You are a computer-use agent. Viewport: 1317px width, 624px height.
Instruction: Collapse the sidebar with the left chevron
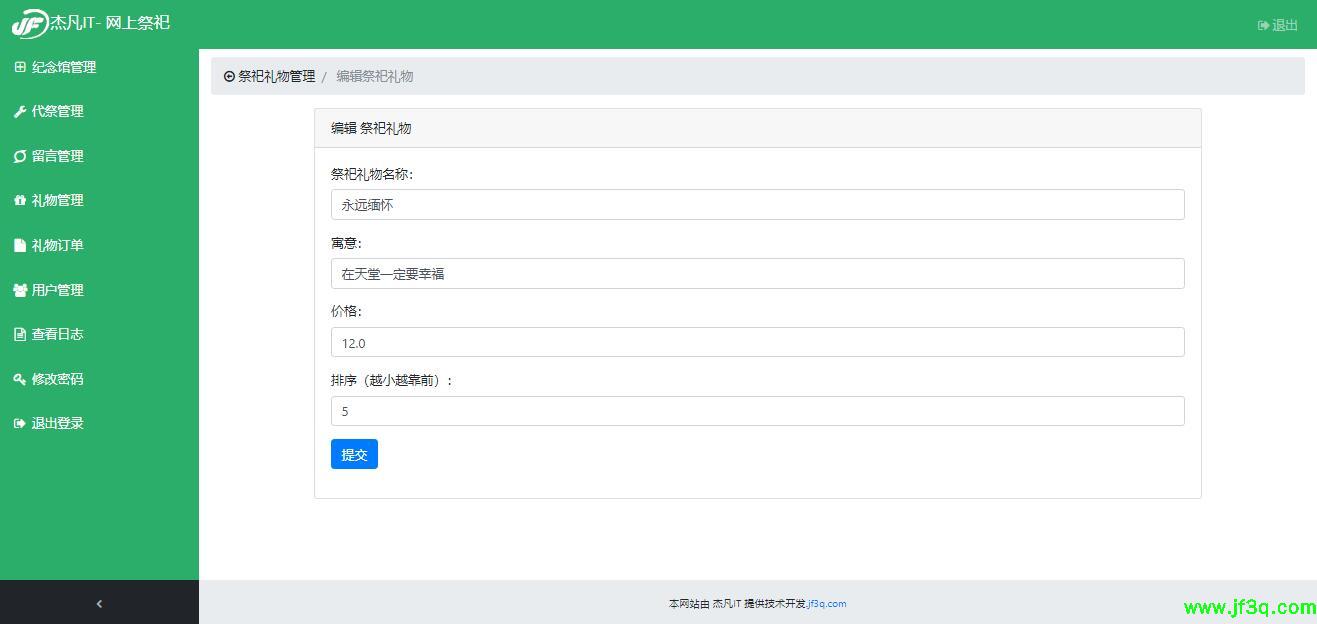(99, 603)
